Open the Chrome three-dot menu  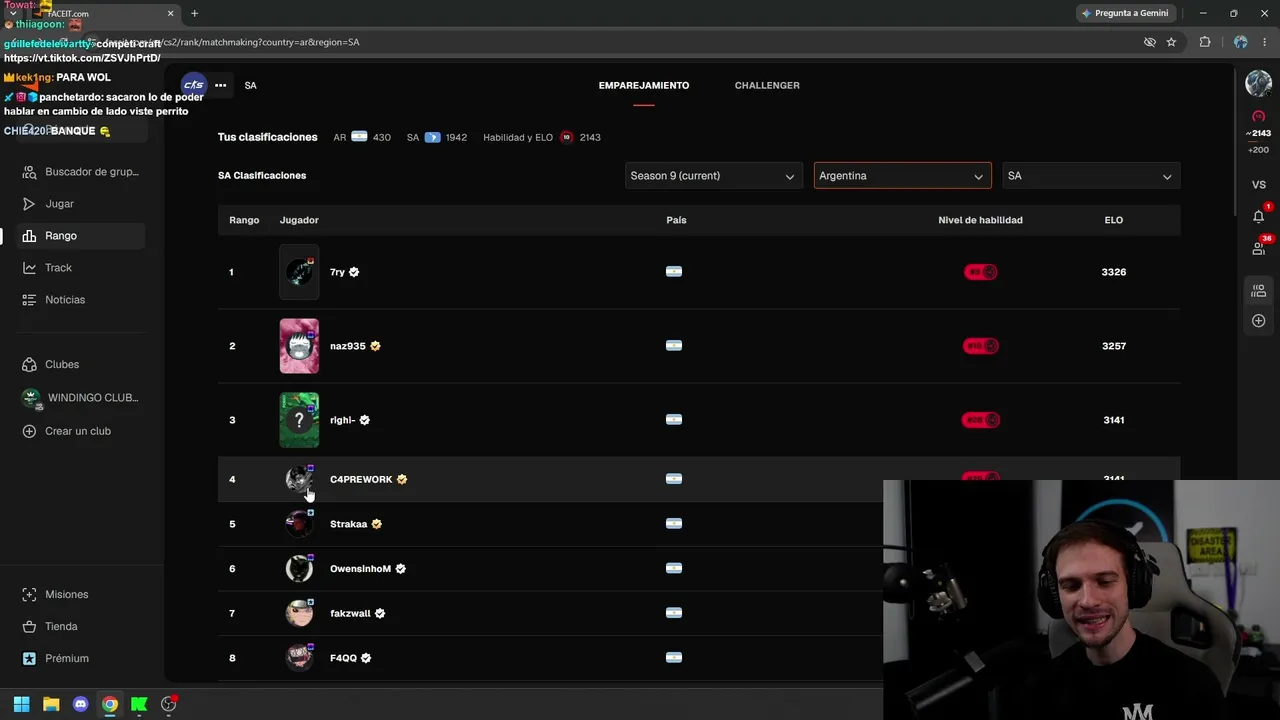[x=1264, y=42]
